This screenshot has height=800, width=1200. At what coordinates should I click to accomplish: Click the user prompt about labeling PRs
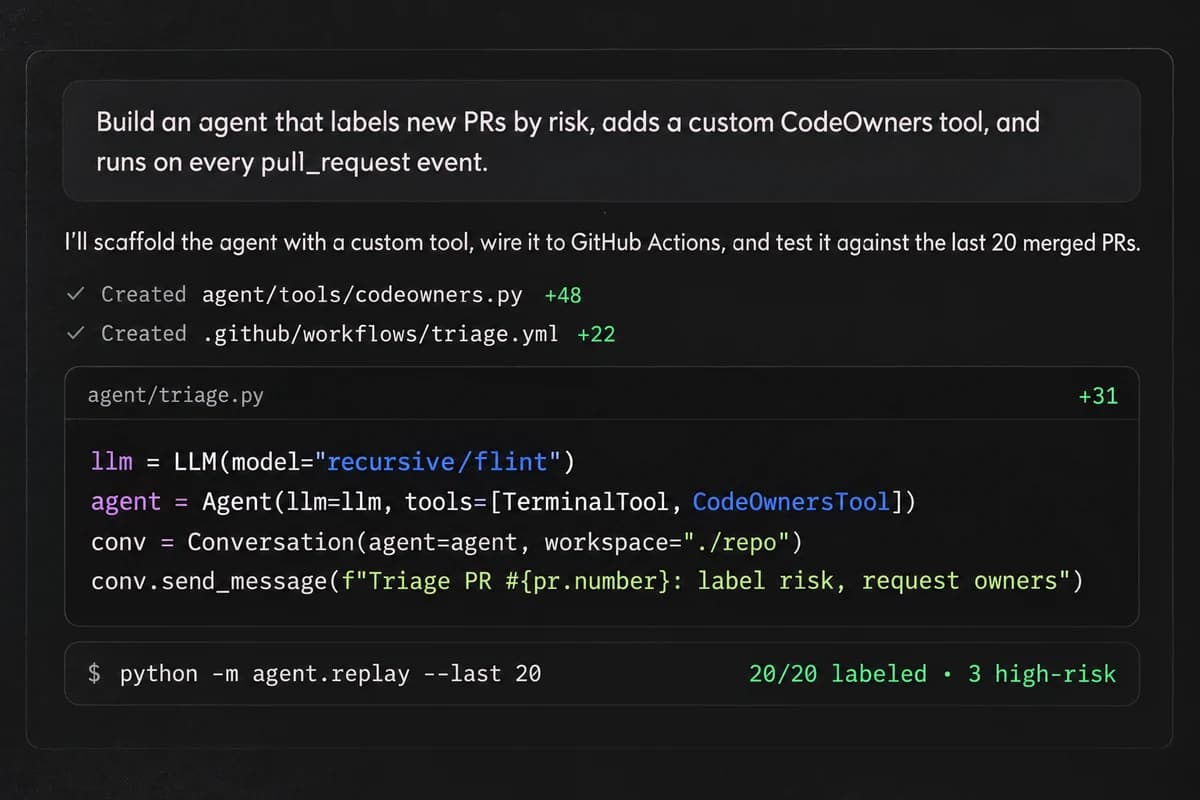[602, 141]
